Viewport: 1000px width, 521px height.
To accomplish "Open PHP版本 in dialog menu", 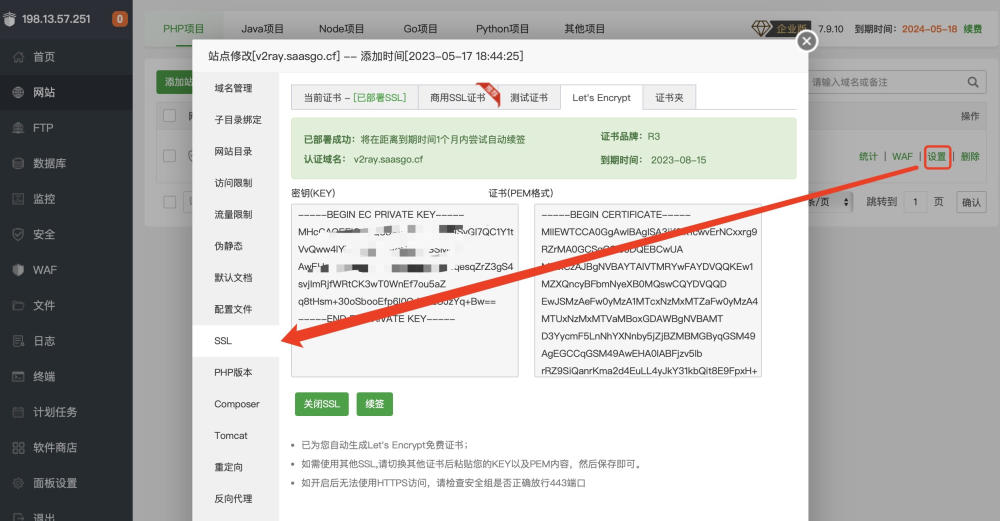I will click(x=235, y=372).
